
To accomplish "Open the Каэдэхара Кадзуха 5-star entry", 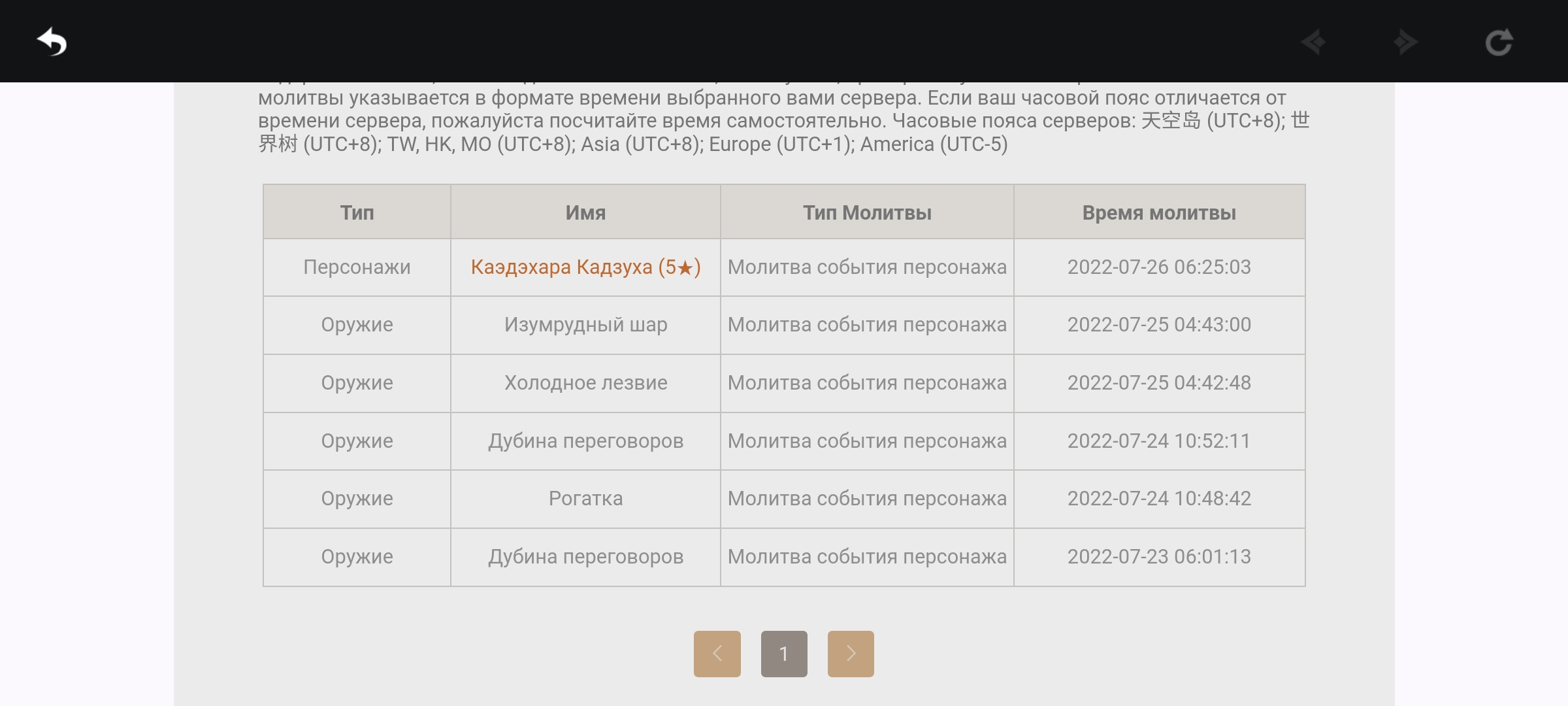I will click(x=585, y=267).
